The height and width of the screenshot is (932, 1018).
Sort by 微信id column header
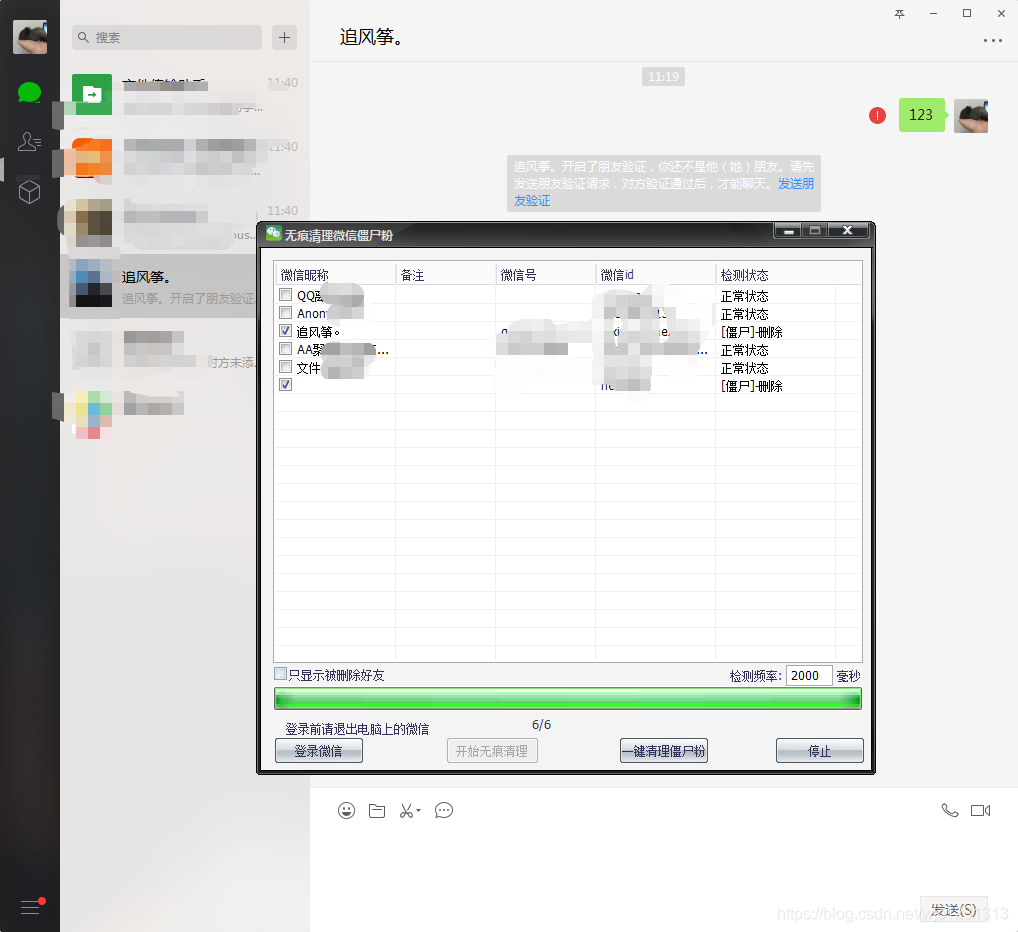pyautogui.click(x=656, y=275)
